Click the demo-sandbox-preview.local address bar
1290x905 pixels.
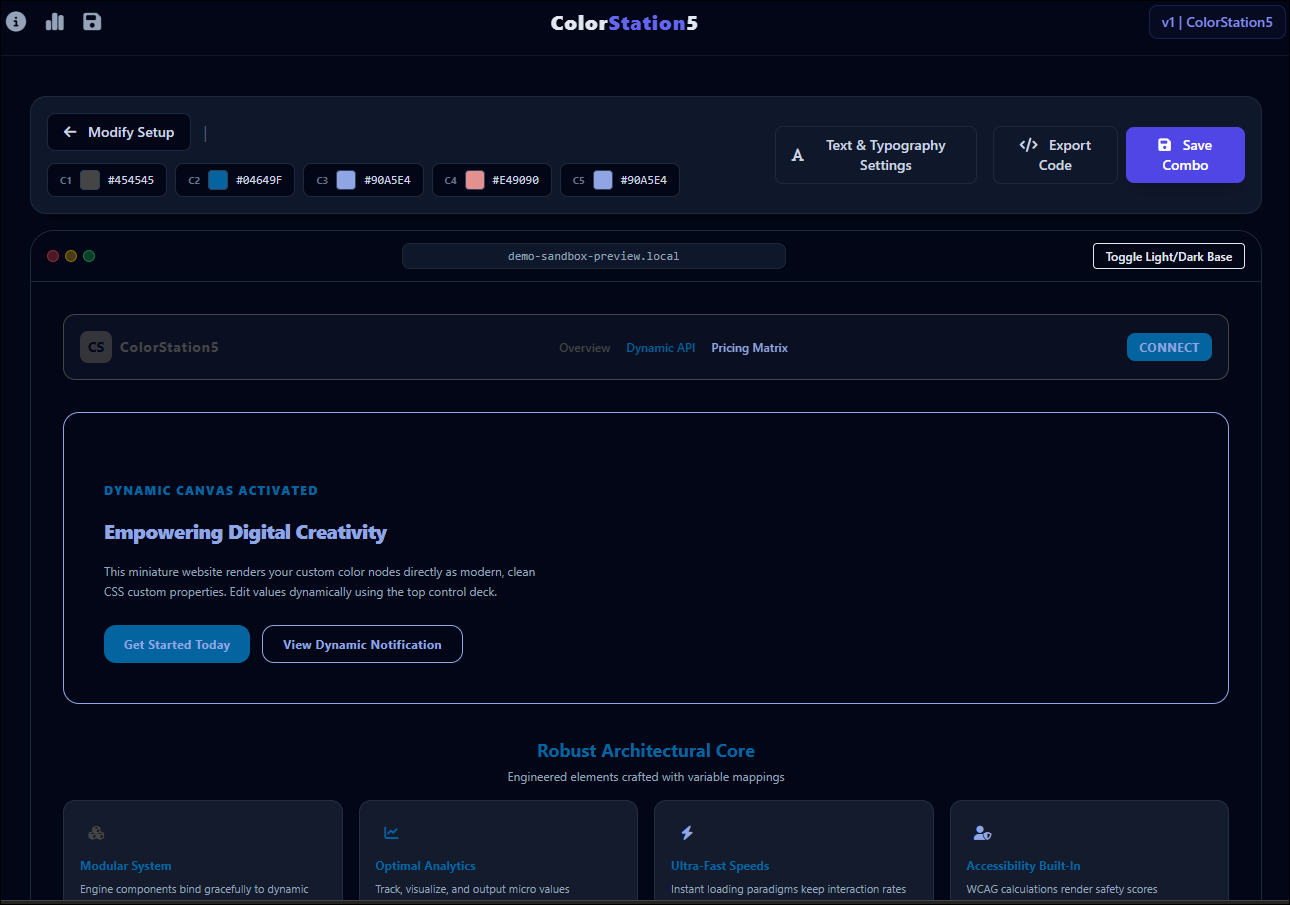594,256
